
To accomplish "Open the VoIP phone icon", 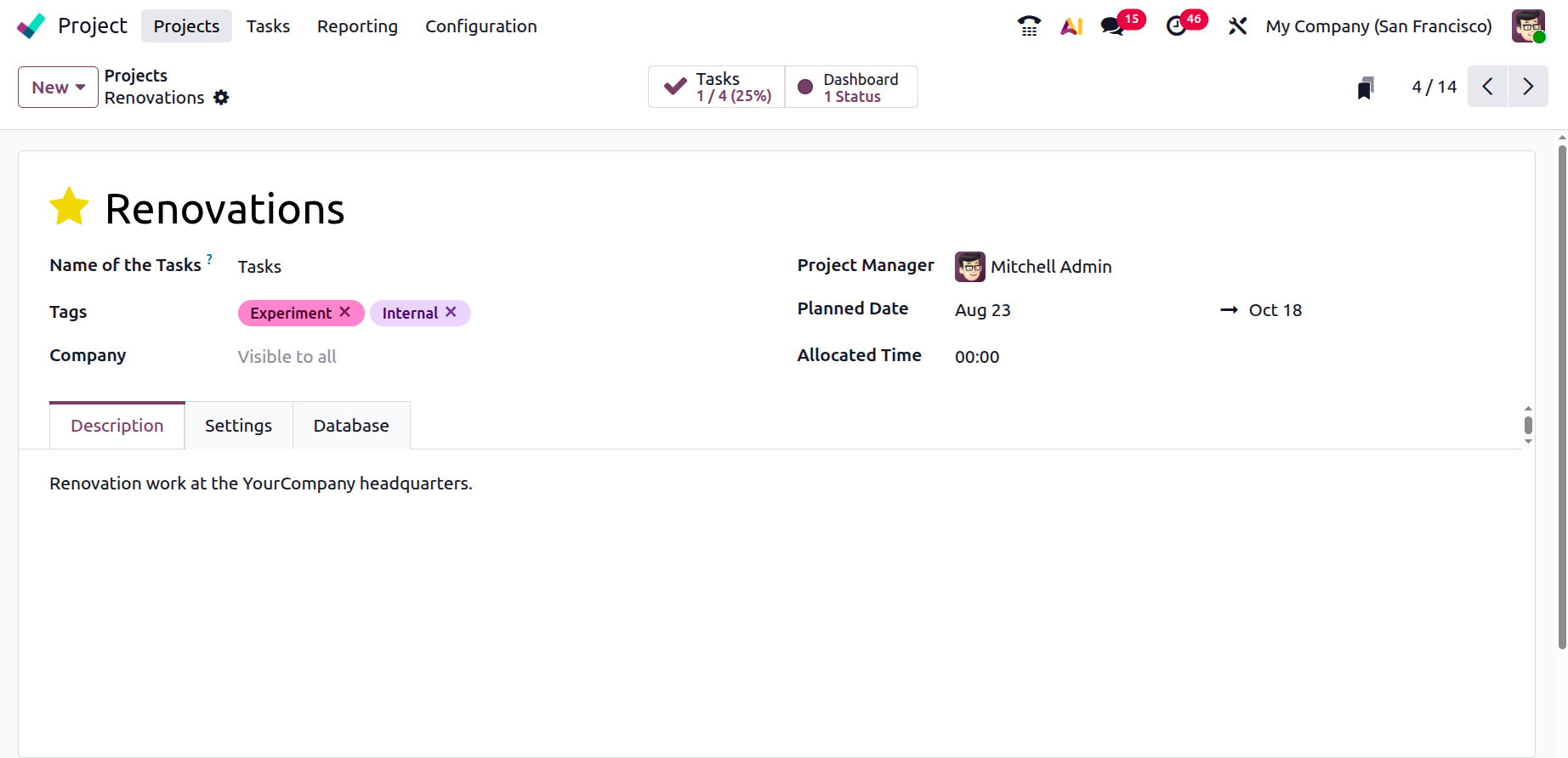I will tap(1029, 26).
